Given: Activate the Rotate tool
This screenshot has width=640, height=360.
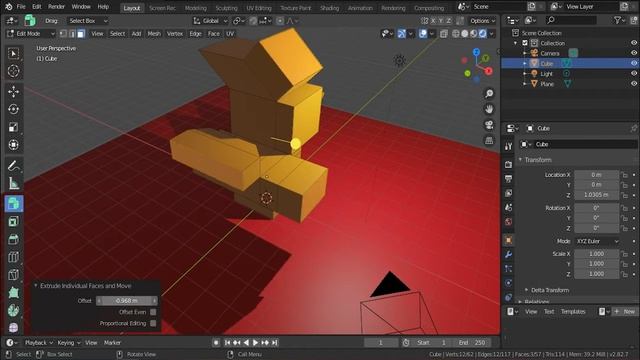Looking at the screenshot, I should pos(13,109).
